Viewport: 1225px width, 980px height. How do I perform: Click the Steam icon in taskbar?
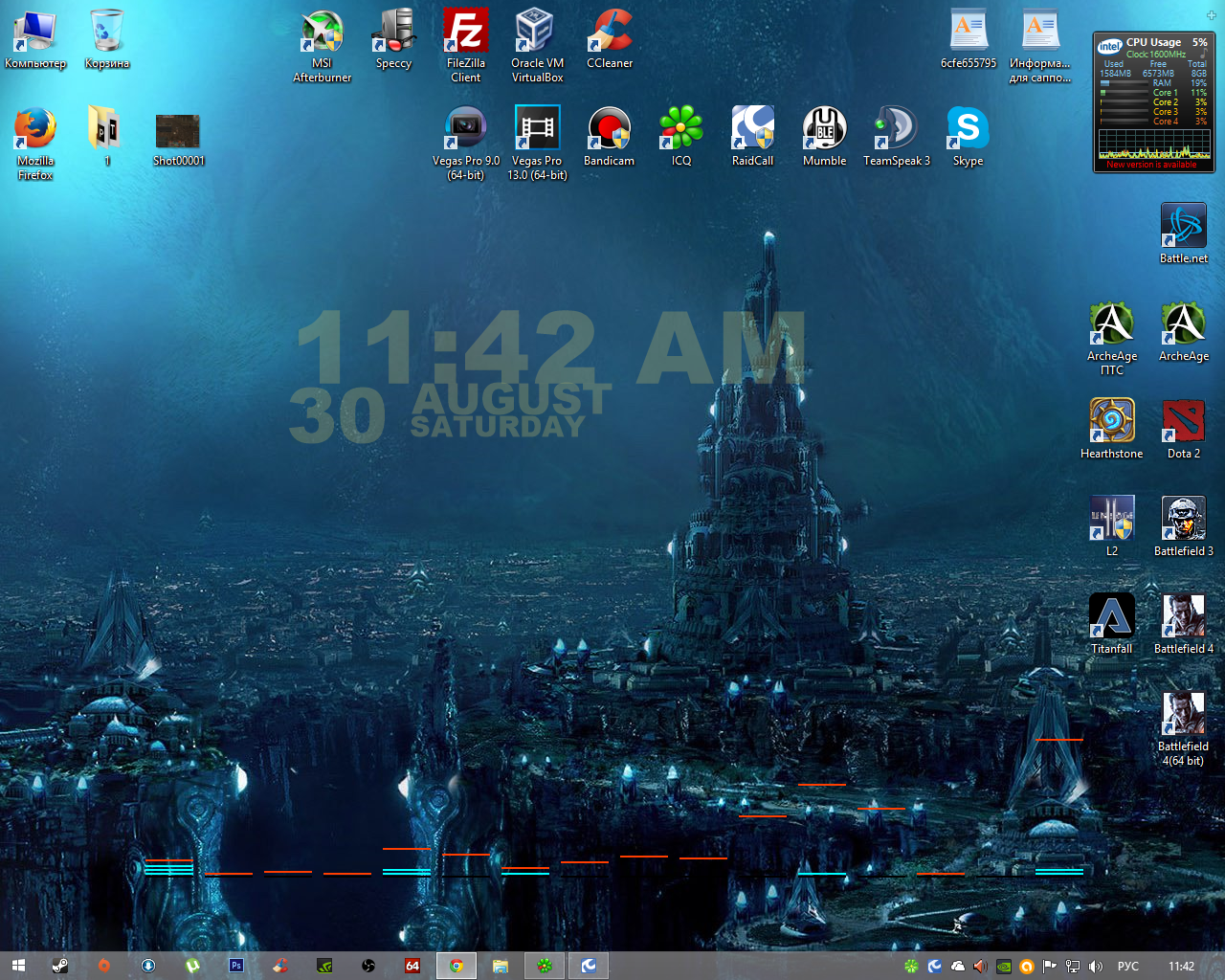click(59, 966)
